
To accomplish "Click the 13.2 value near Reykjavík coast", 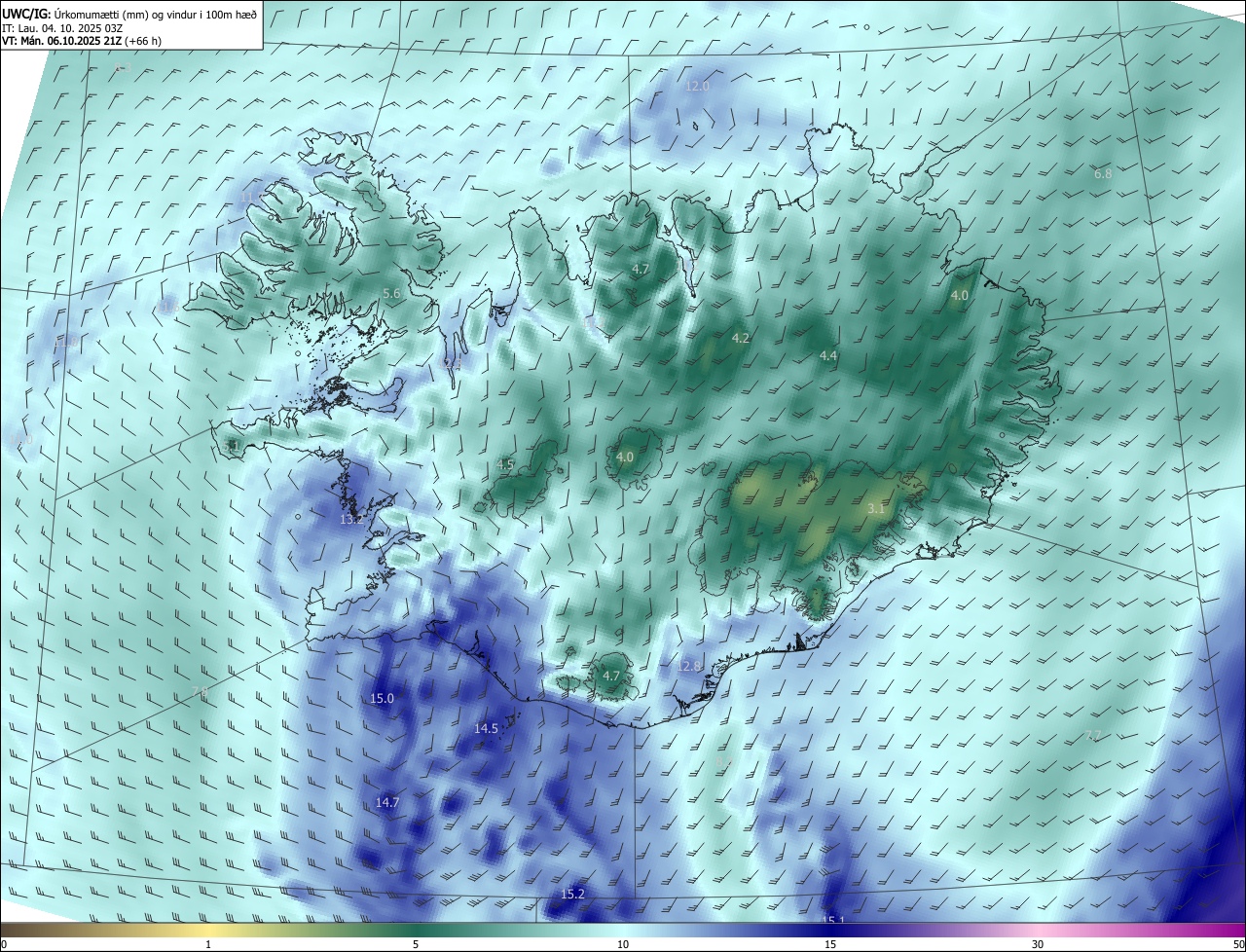I will [351, 520].
